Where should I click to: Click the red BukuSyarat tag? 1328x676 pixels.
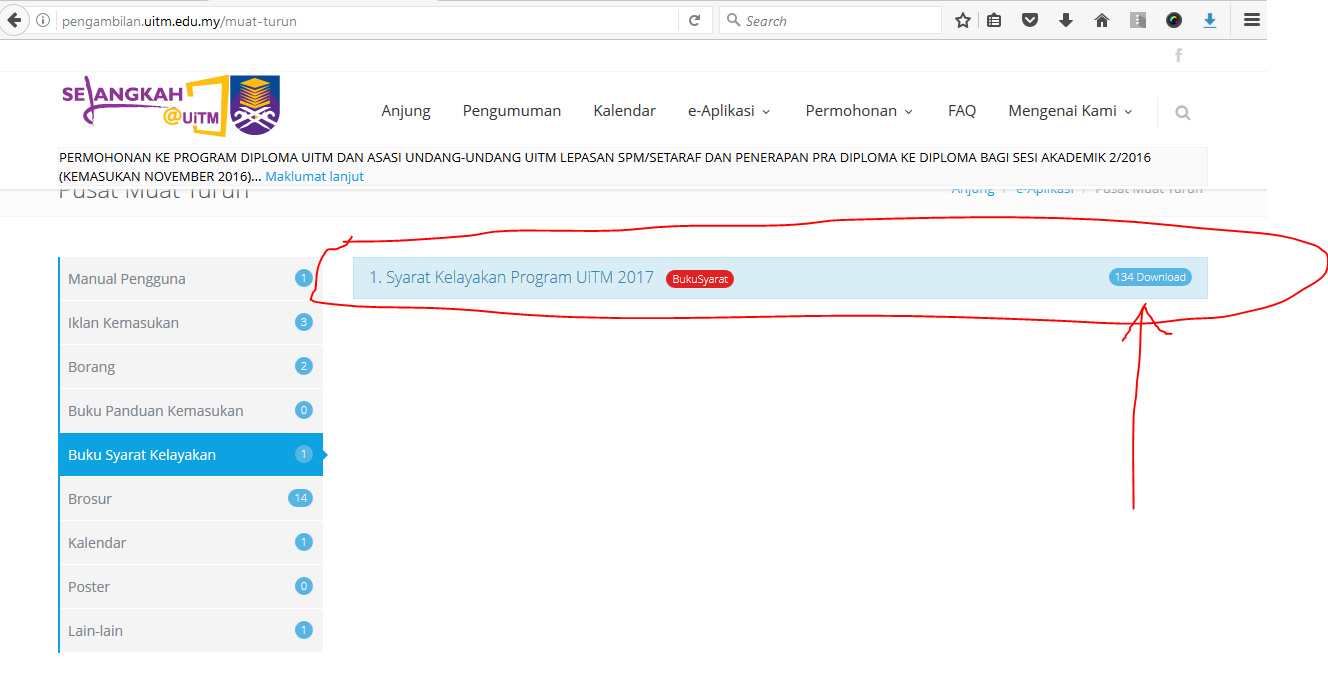700,279
